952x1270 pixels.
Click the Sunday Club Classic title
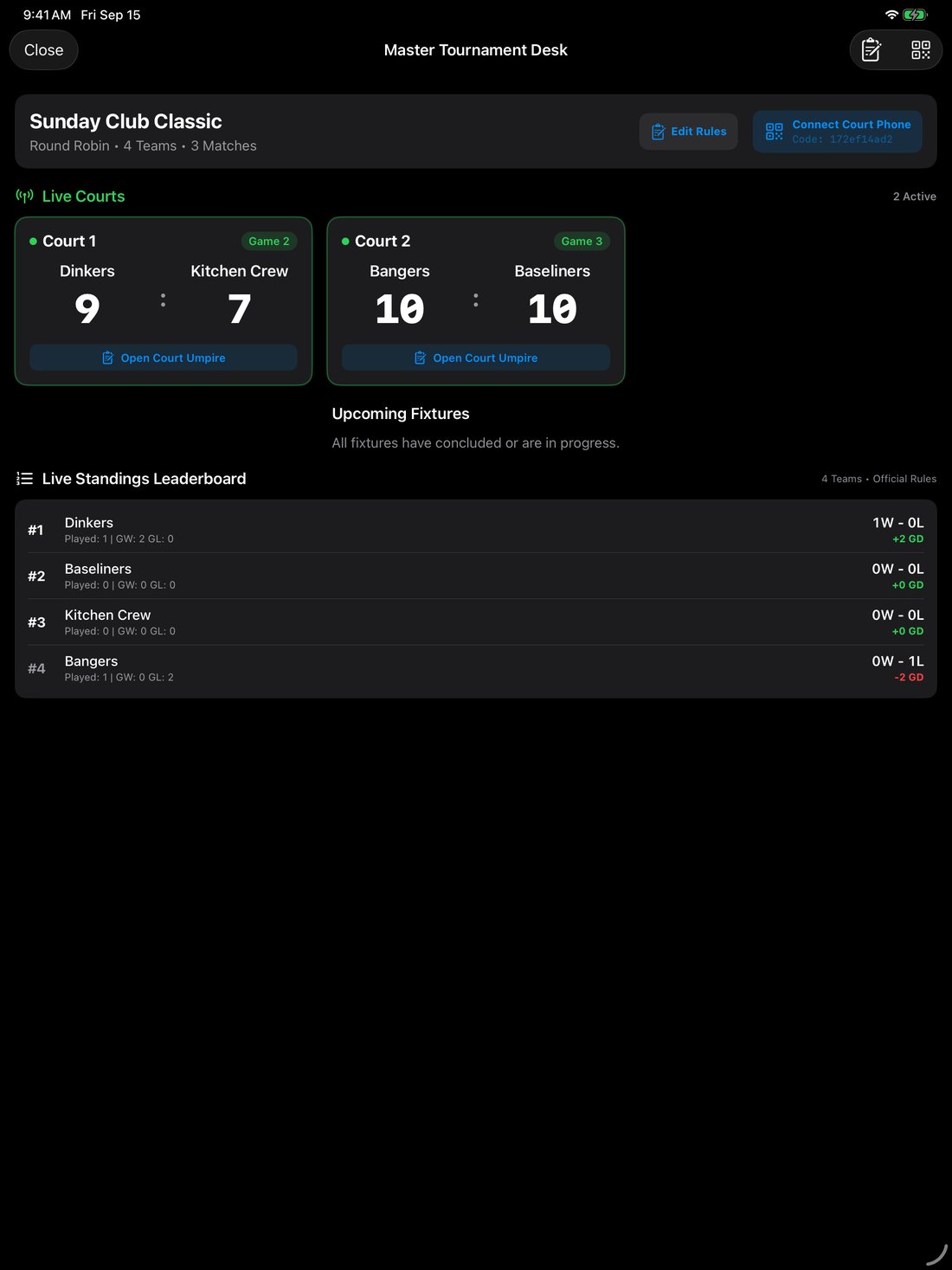tap(125, 121)
